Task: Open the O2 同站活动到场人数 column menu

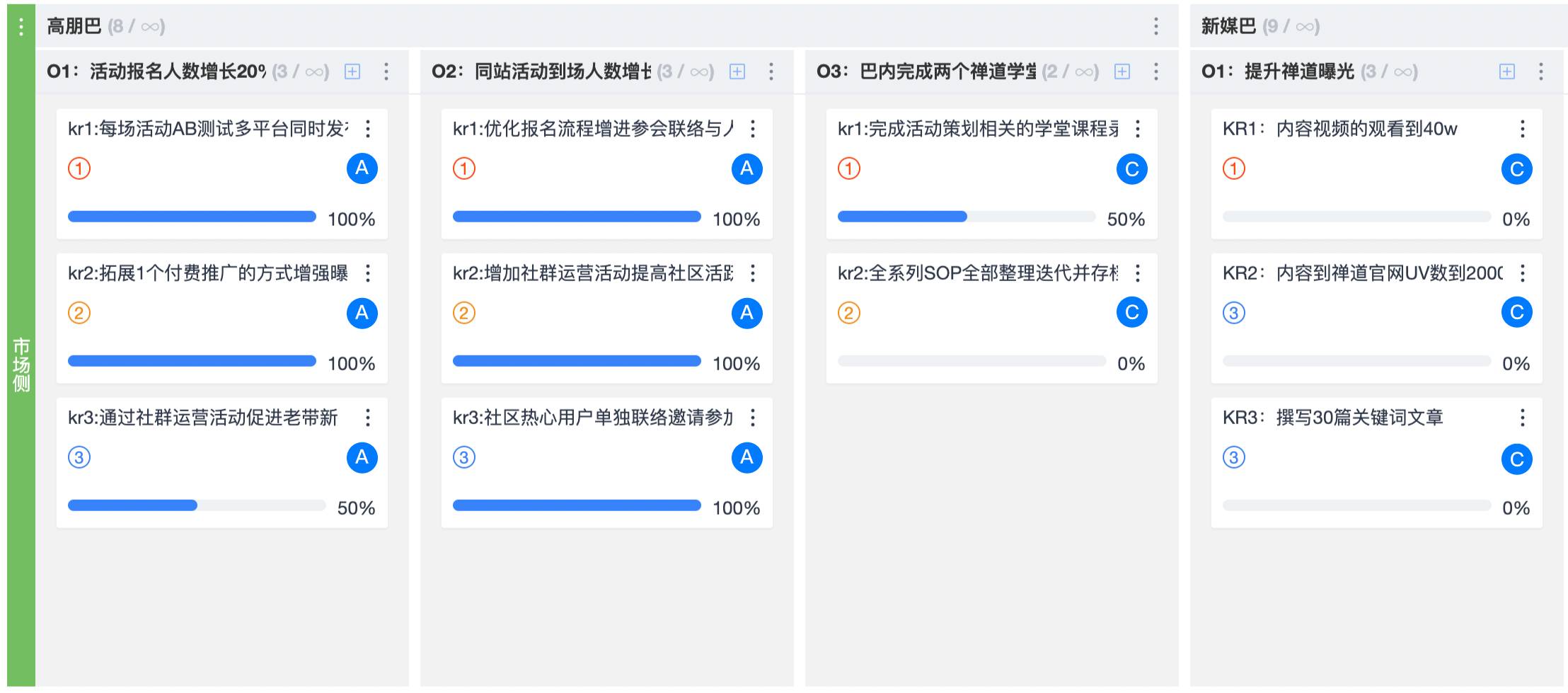Action: point(771,71)
